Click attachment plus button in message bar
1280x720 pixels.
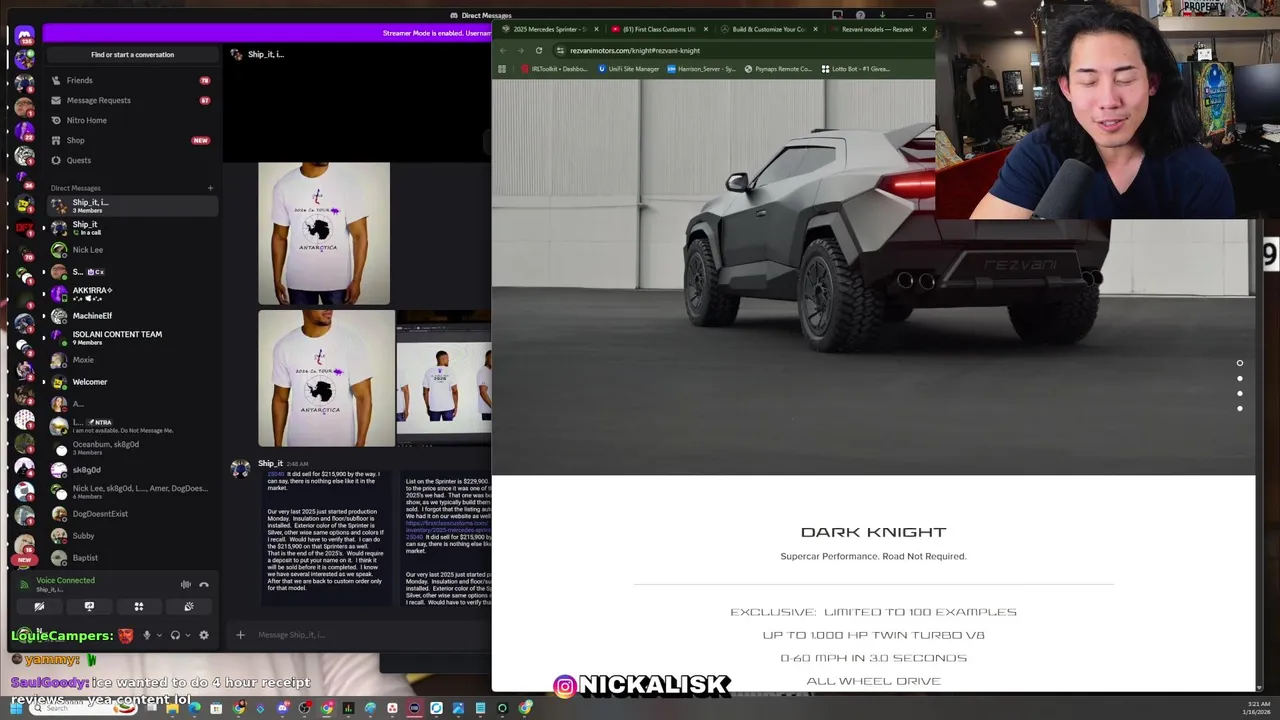pos(240,634)
